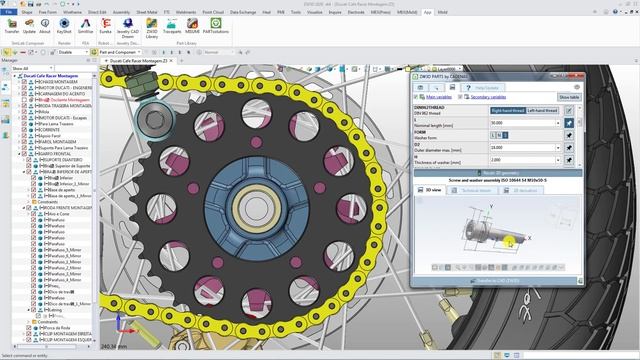Select washer form S option
This screenshot has height=360, width=640.
[505, 135]
